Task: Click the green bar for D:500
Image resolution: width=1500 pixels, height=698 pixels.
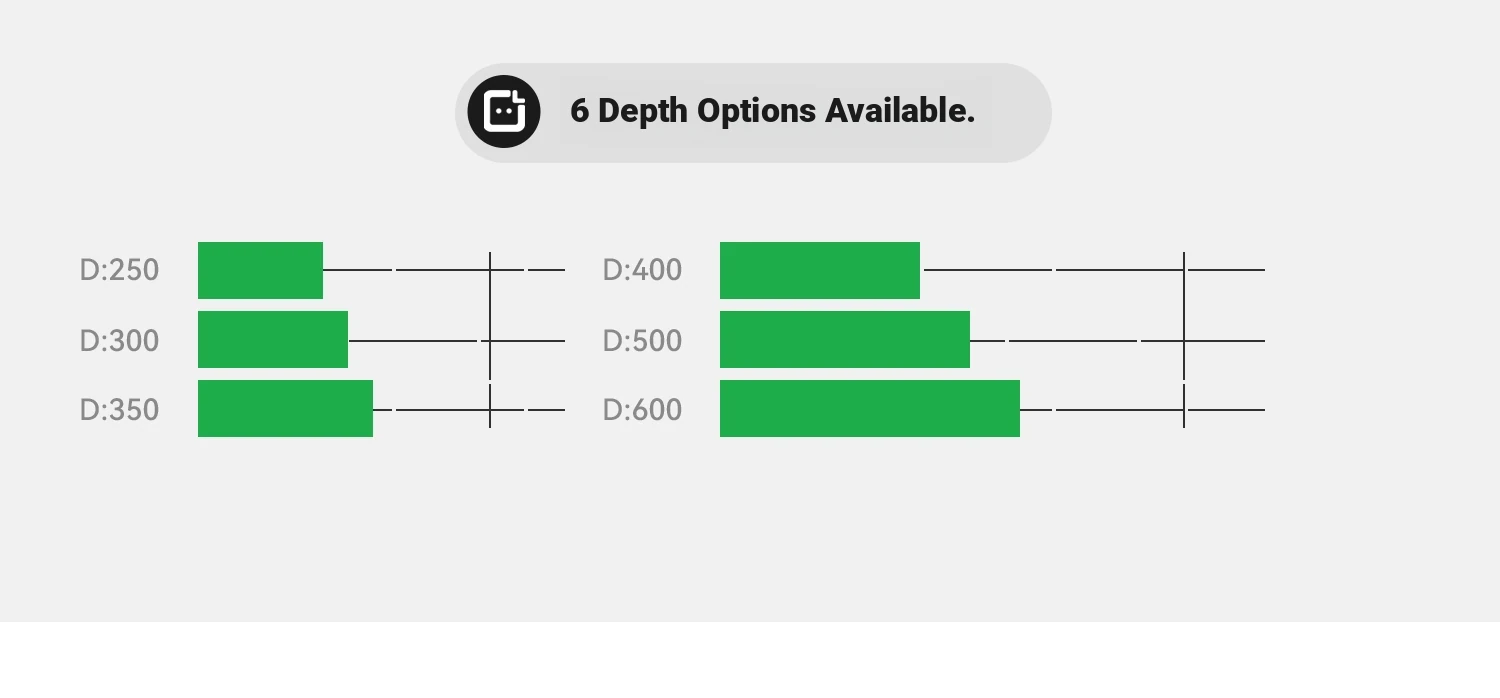Action: click(845, 339)
